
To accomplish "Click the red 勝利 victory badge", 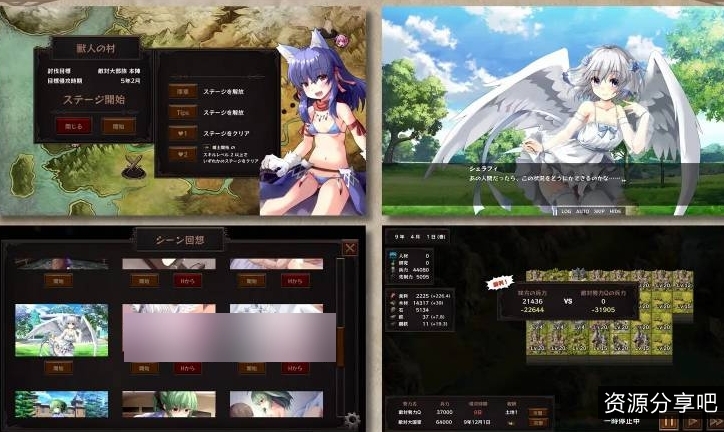I will [x=501, y=282].
